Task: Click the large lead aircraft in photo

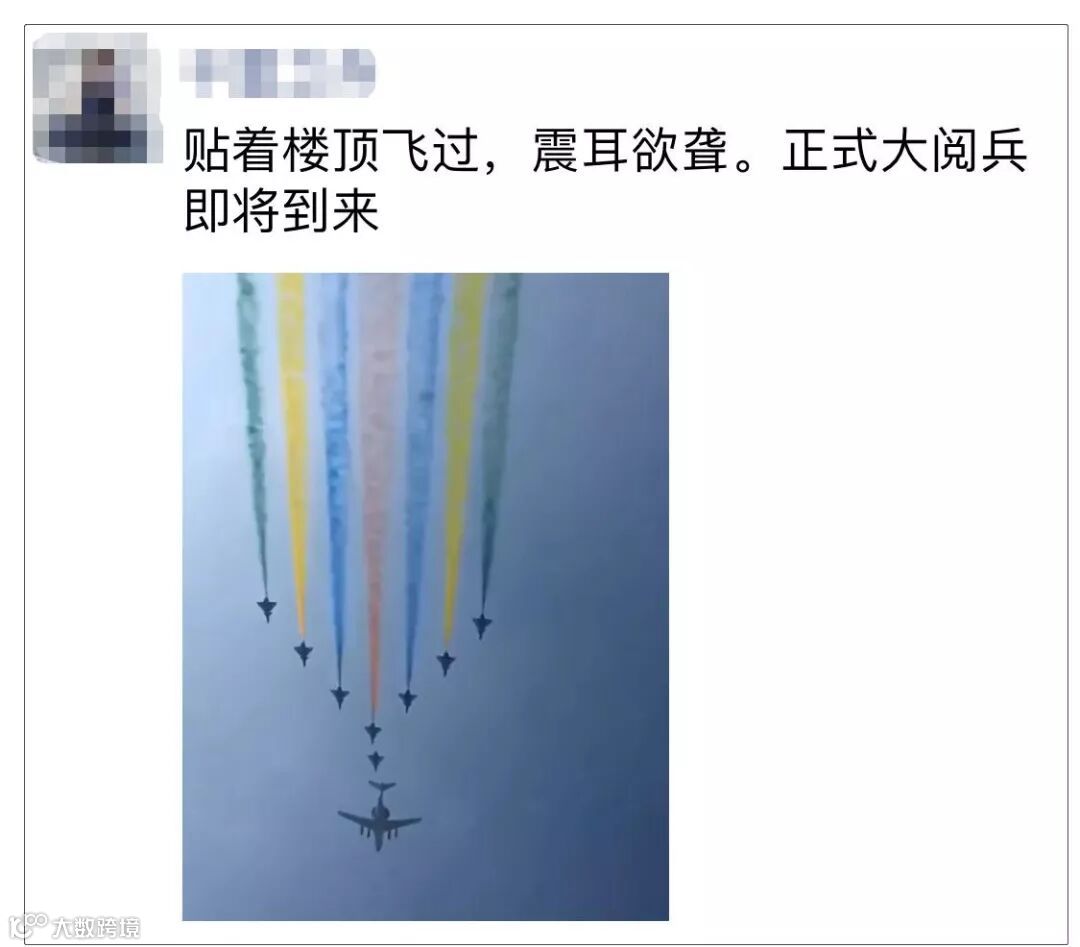Action: click(379, 817)
